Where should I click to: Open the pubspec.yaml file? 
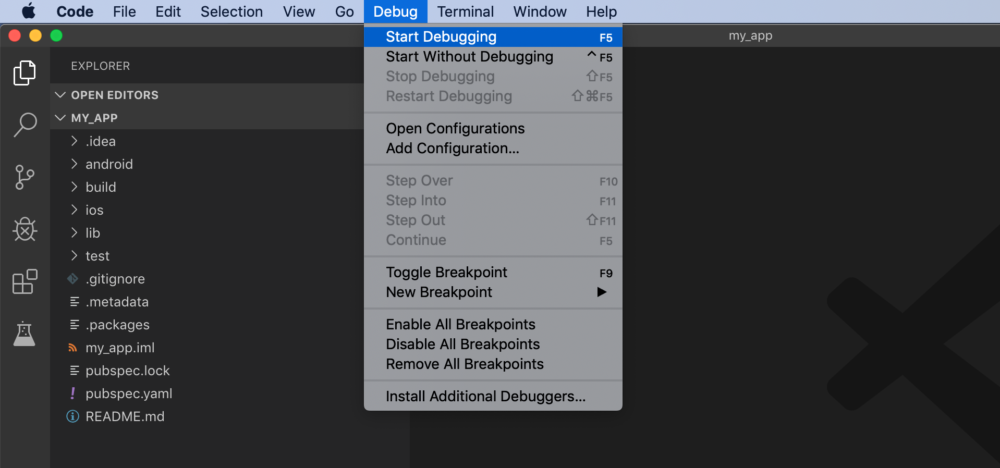click(120, 393)
